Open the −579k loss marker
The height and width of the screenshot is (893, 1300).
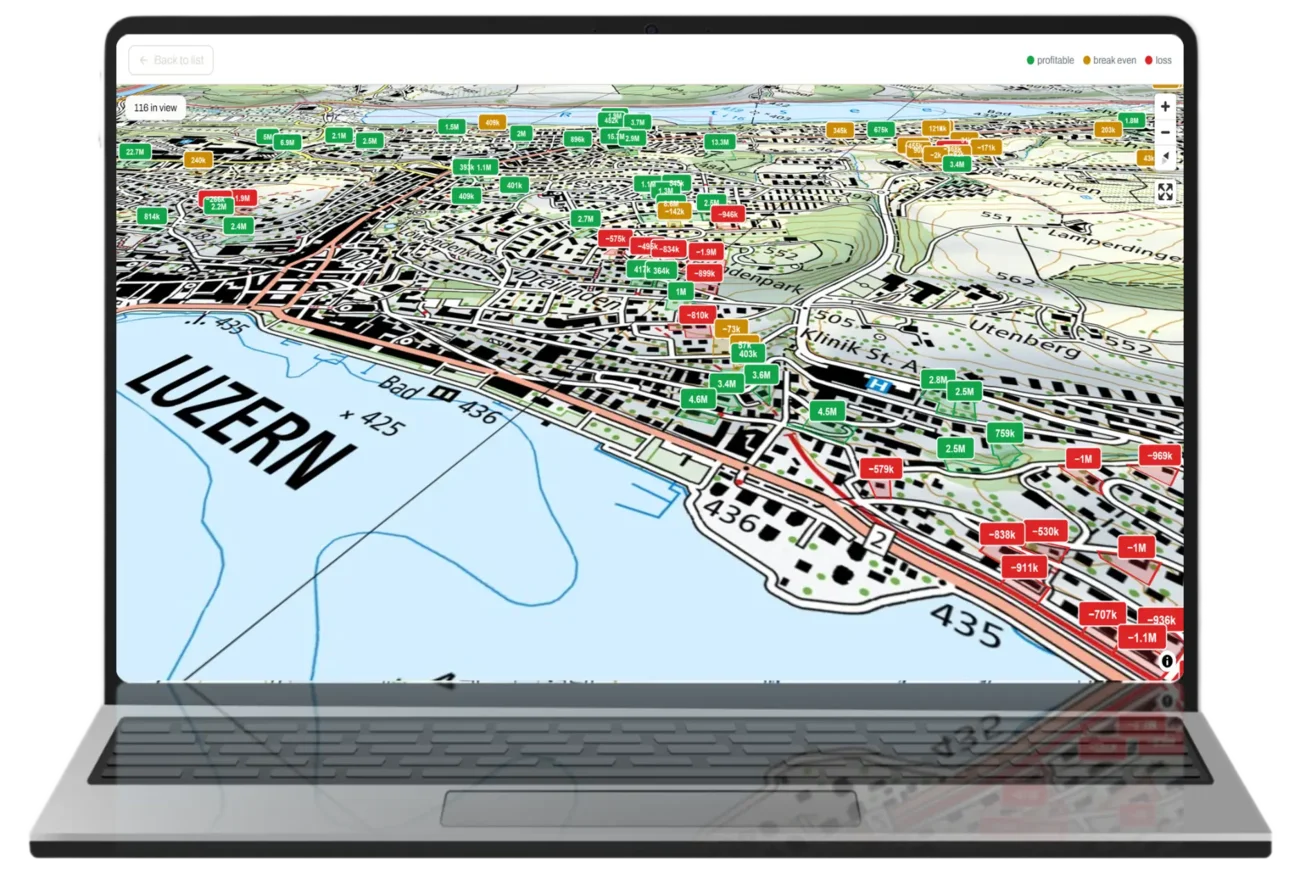point(881,469)
